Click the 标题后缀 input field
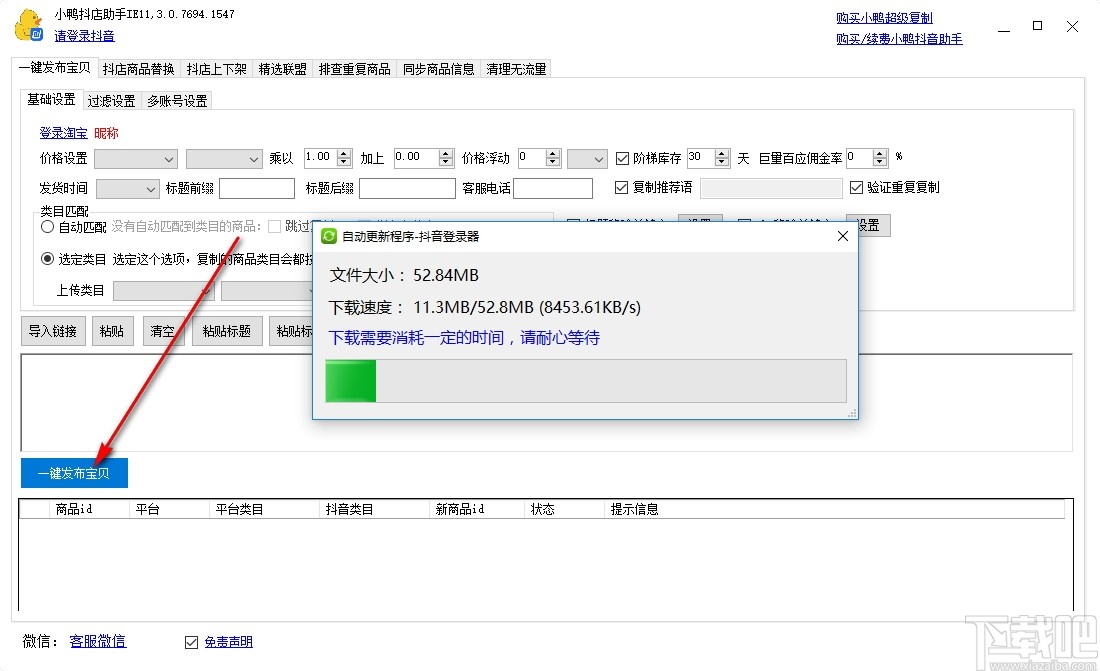This screenshot has width=1100, height=671. (x=407, y=188)
